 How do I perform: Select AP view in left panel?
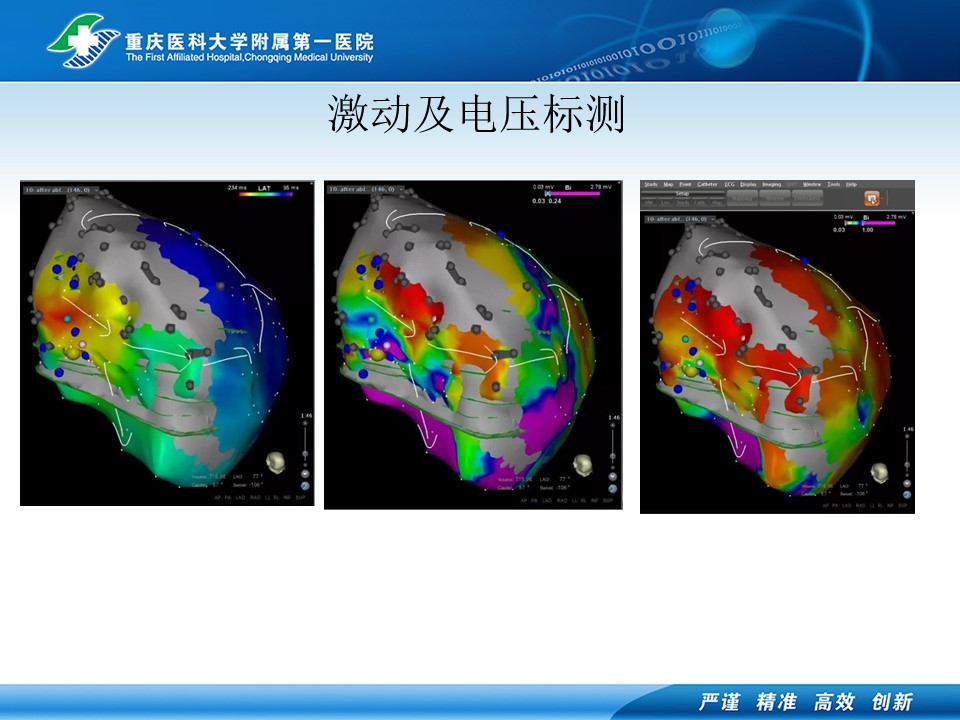click(217, 498)
